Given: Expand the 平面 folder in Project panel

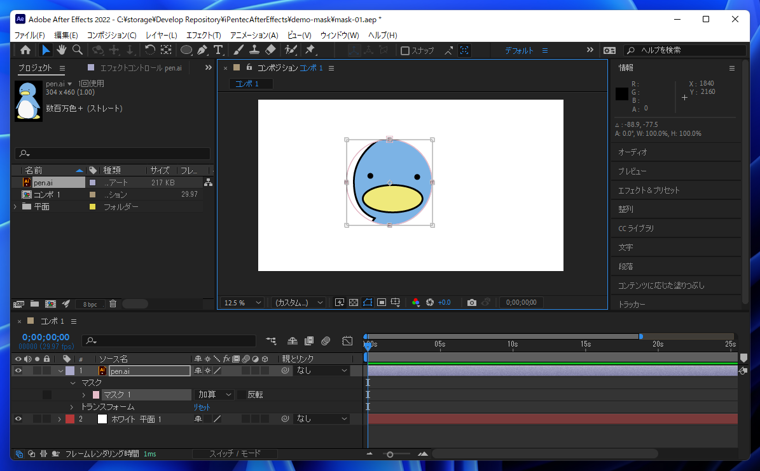Looking at the screenshot, I should tap(15, 206).
